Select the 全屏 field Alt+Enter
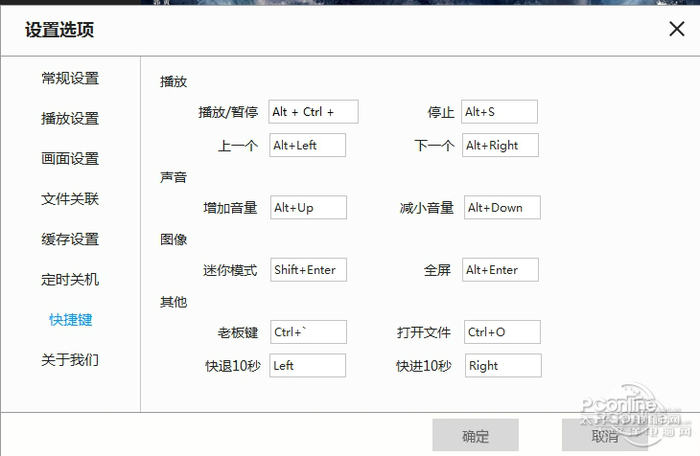Screen dimensions: 700x456 pyautogui.click(x=500, y=270)
